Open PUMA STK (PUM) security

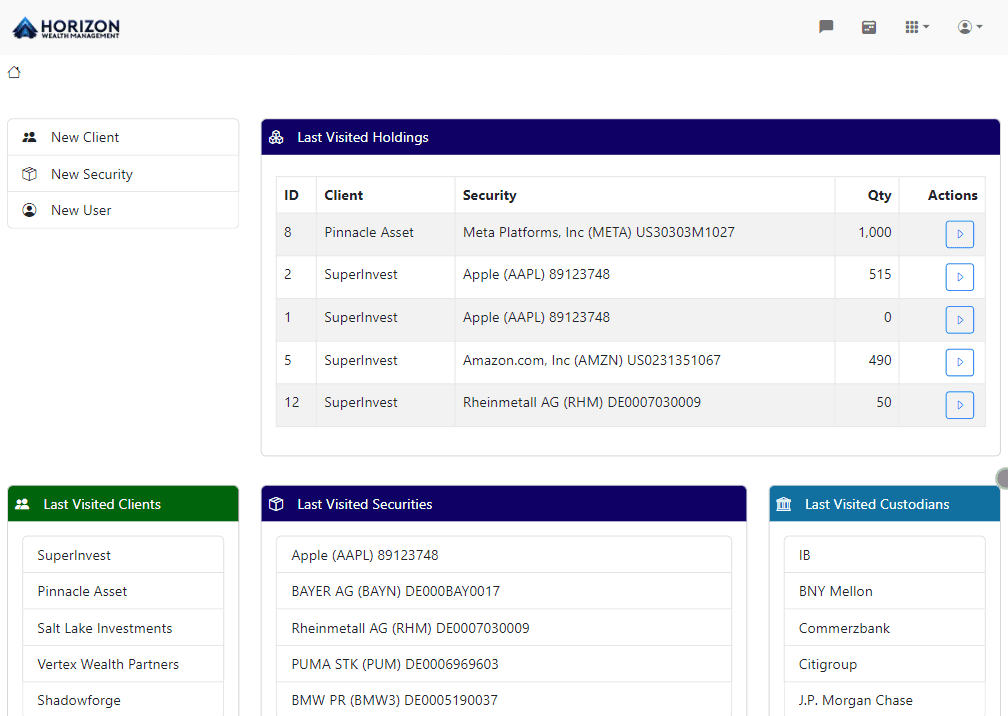click(504, 664)
